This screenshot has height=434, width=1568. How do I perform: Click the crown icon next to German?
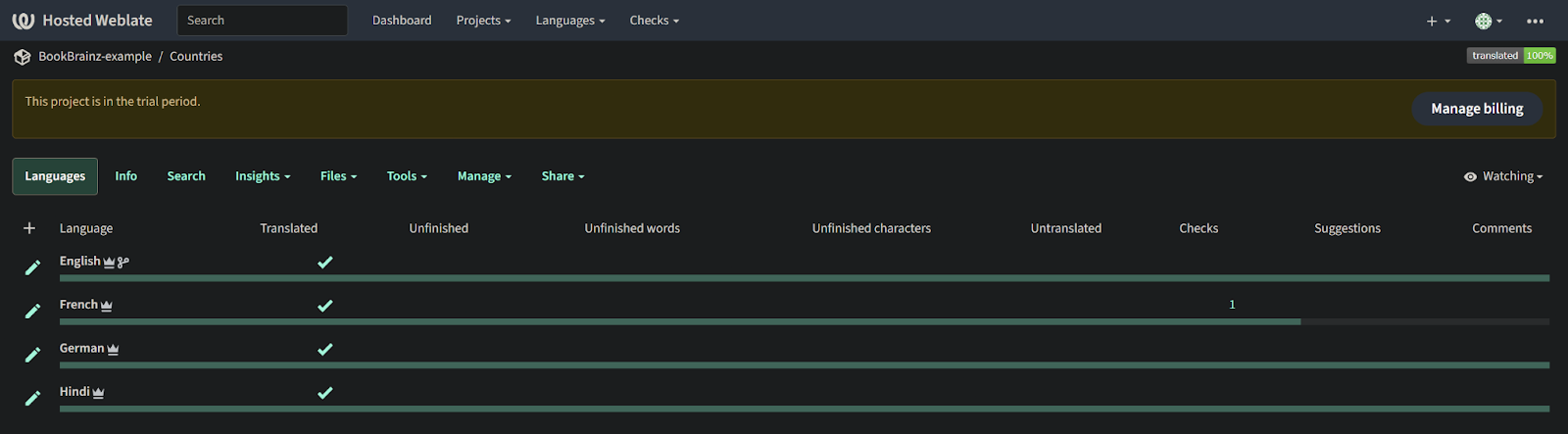pyautogui.click(x=113, y=349)
